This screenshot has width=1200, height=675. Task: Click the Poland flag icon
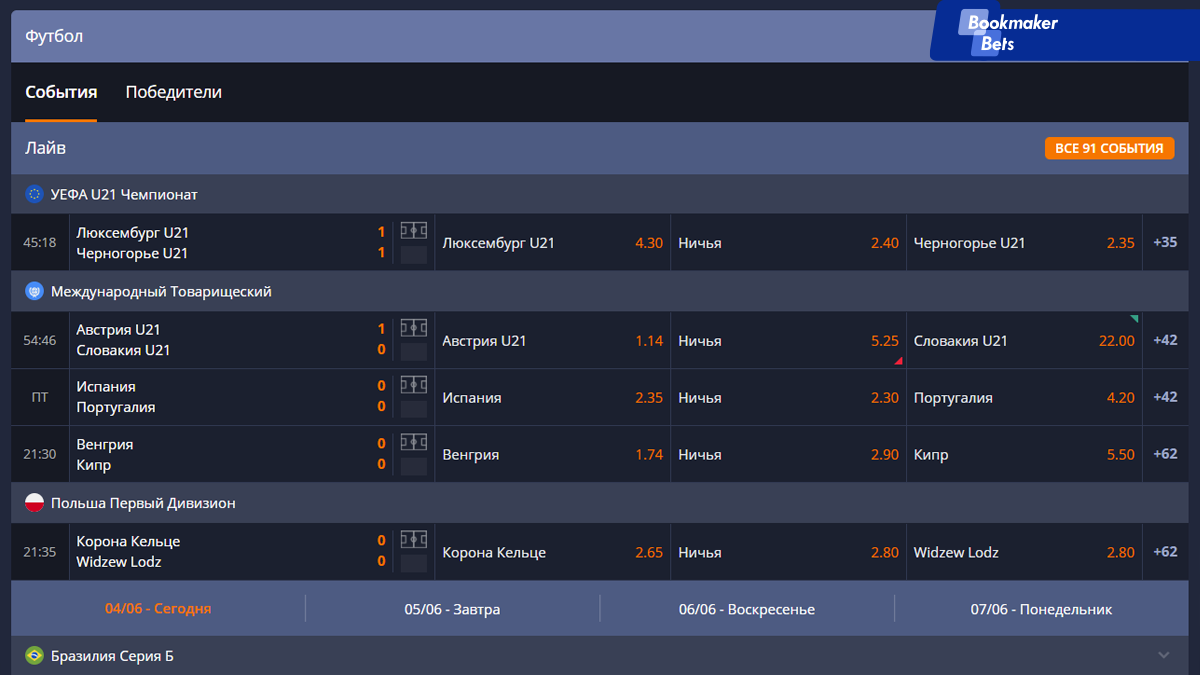point(35,503)
